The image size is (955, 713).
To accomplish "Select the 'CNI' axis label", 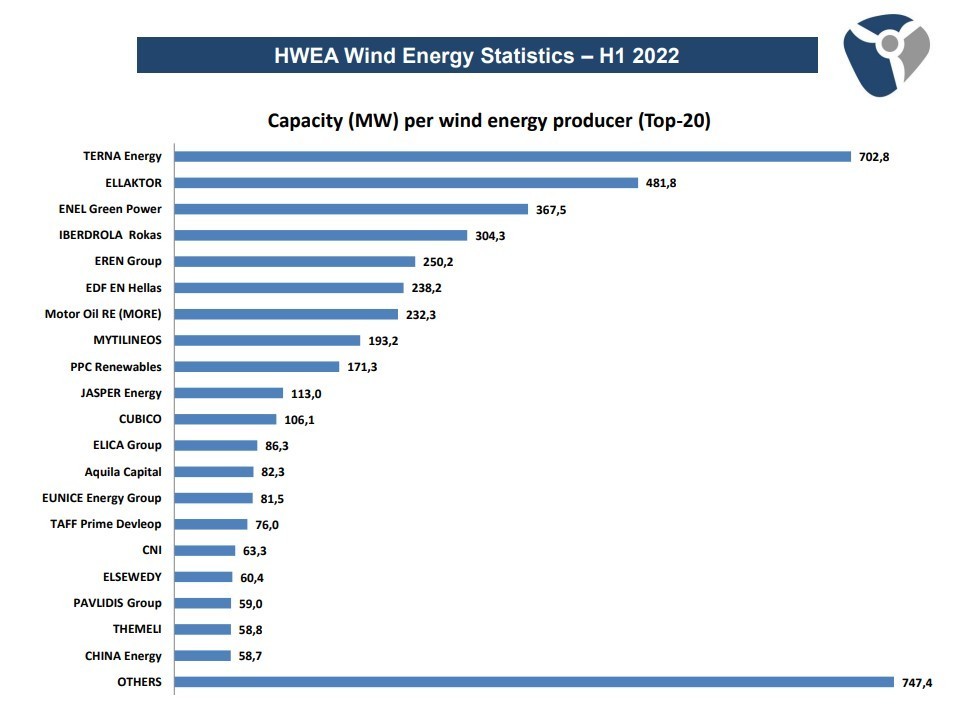I will (152, 550).
